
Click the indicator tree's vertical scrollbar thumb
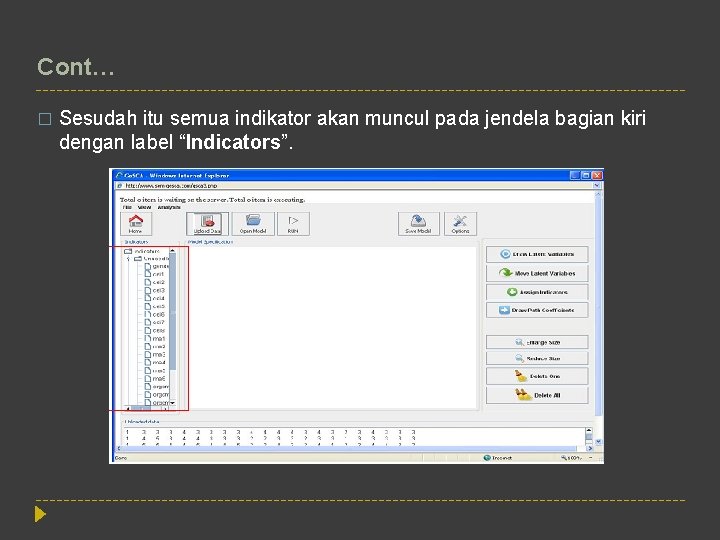(x=173, y=312)
